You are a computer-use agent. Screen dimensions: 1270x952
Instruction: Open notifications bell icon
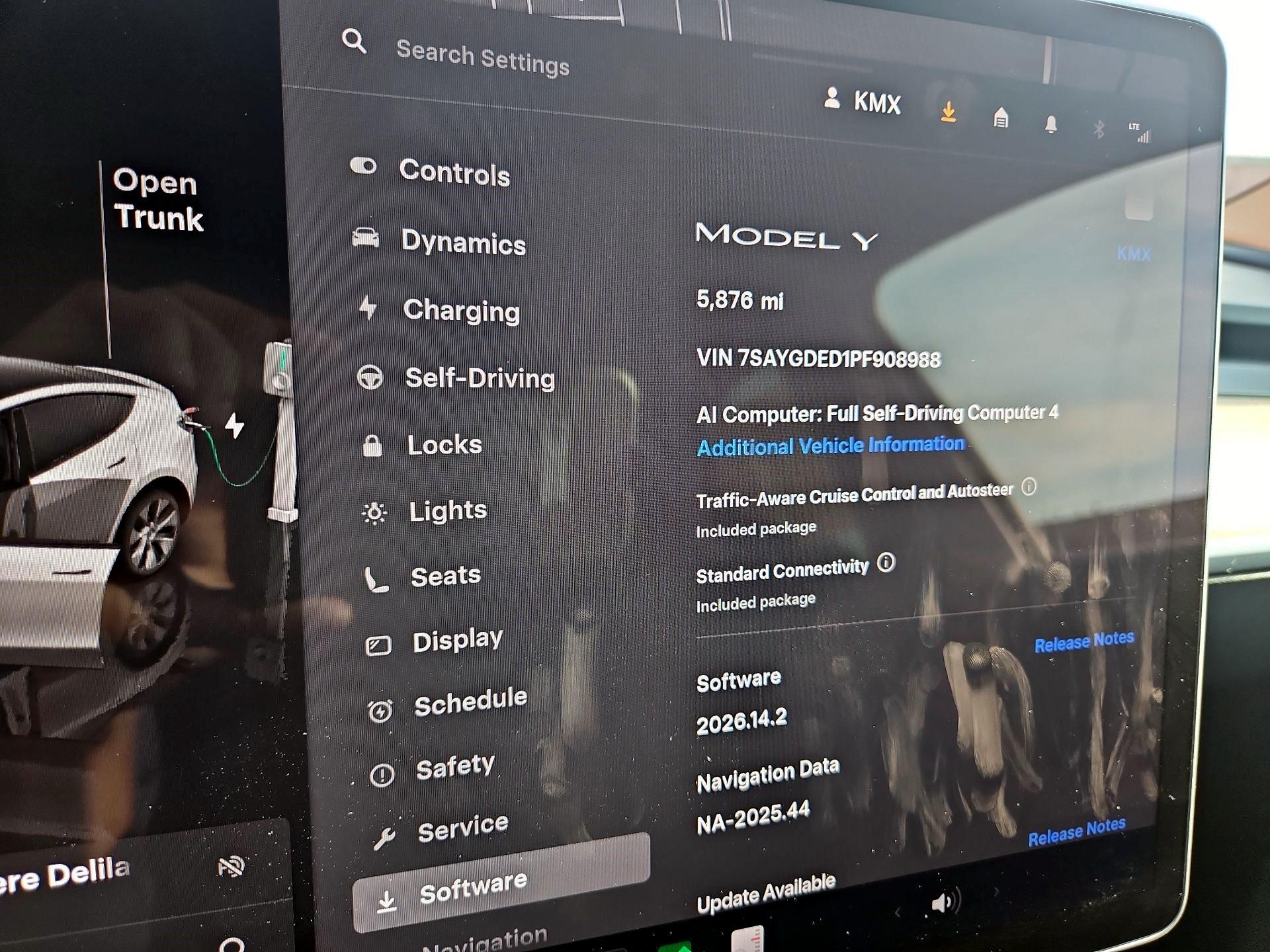pos(1050,124)
